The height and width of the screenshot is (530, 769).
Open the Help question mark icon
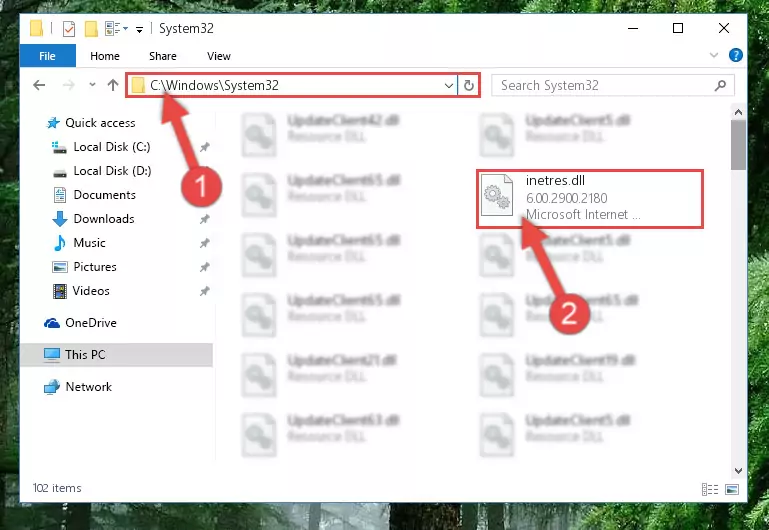point(736,55)
